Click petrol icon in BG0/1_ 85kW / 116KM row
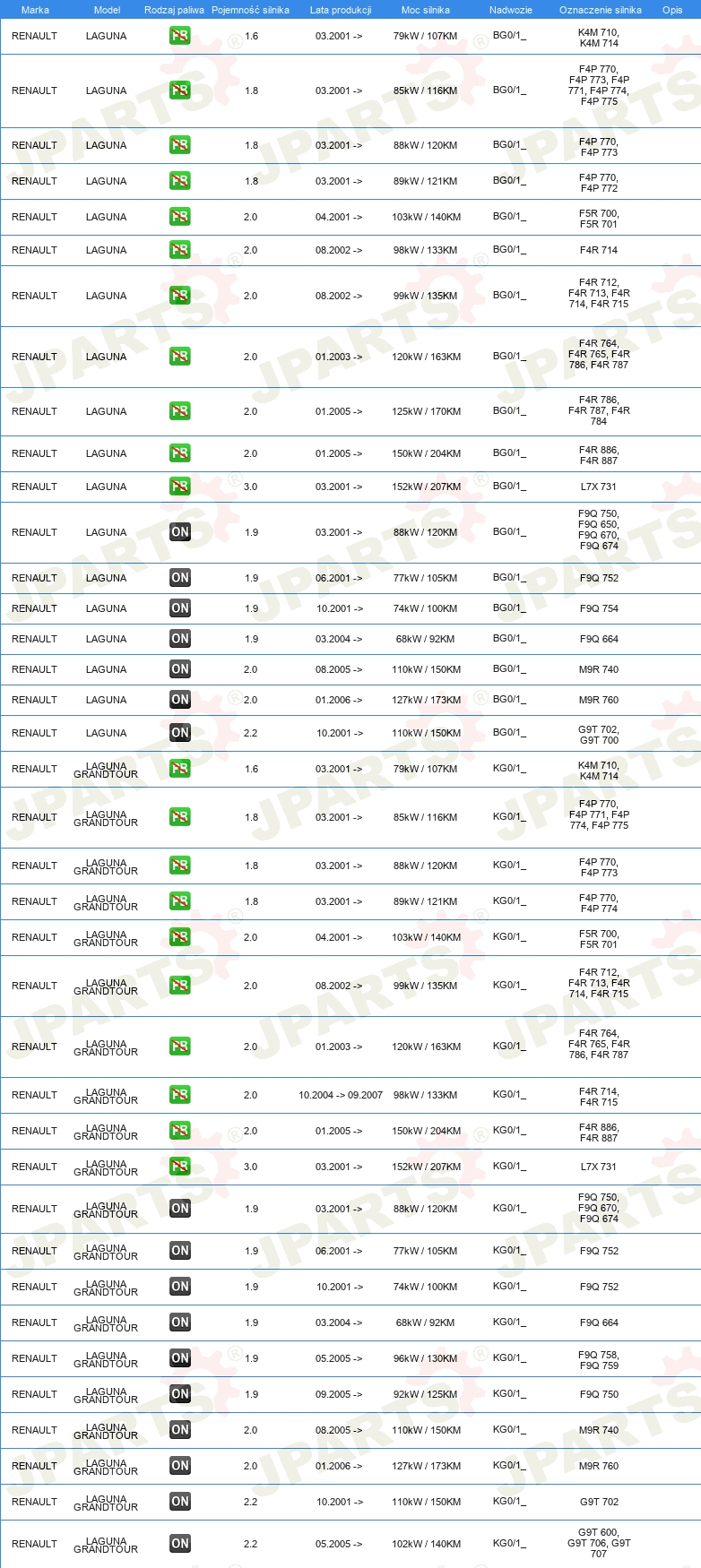This screenshot has width=701, height=1568. (180, 90)
